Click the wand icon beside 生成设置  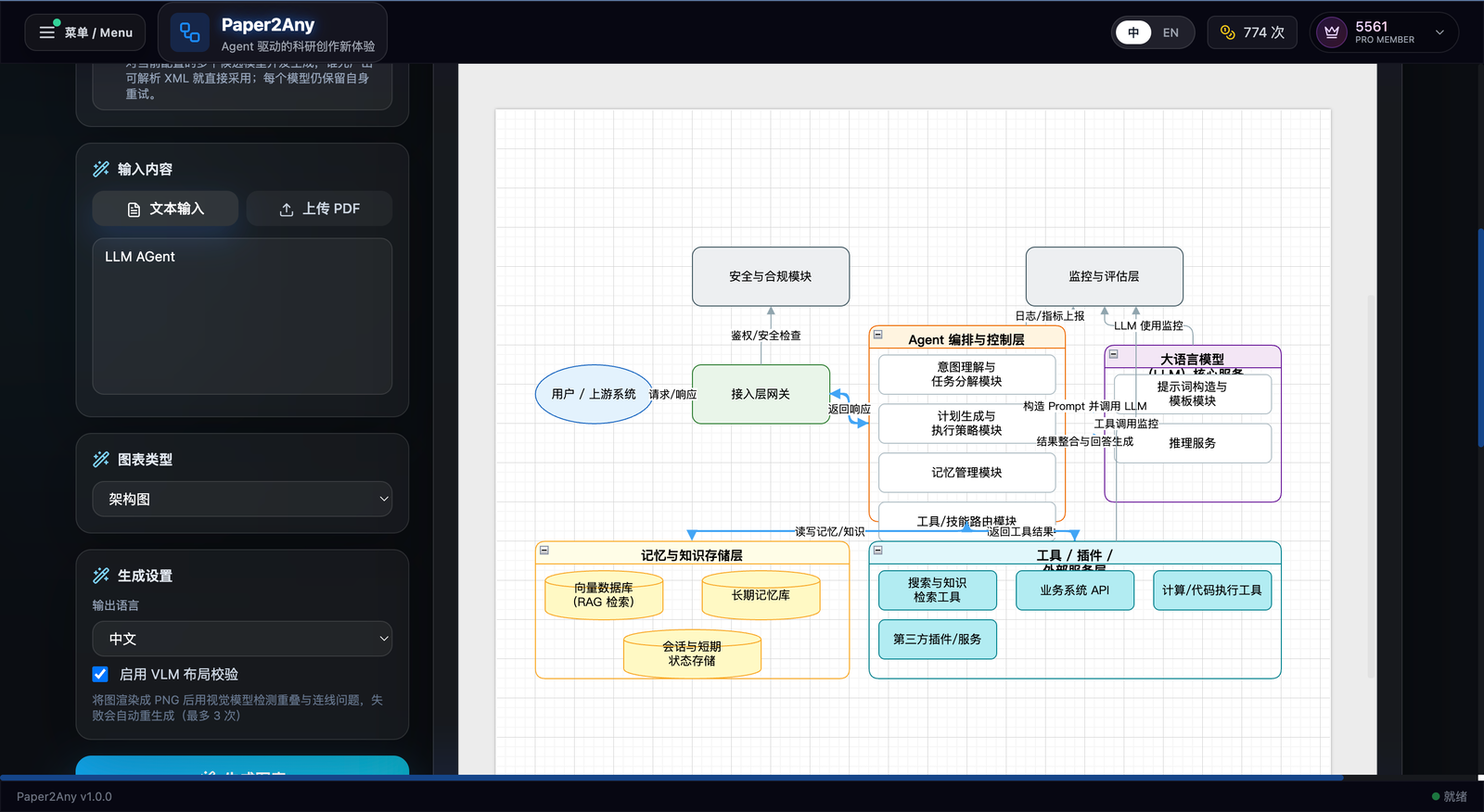coord(101,576)
